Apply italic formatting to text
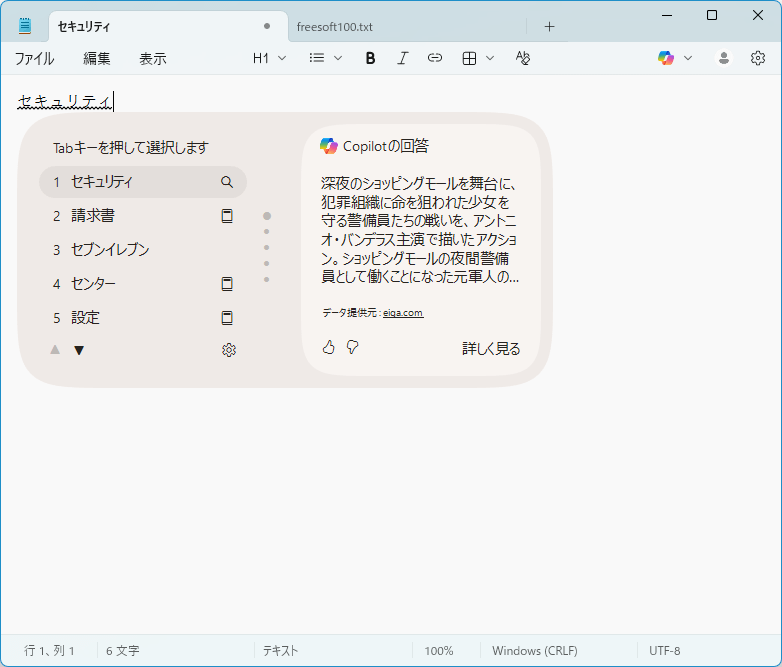 pos(402,58)
